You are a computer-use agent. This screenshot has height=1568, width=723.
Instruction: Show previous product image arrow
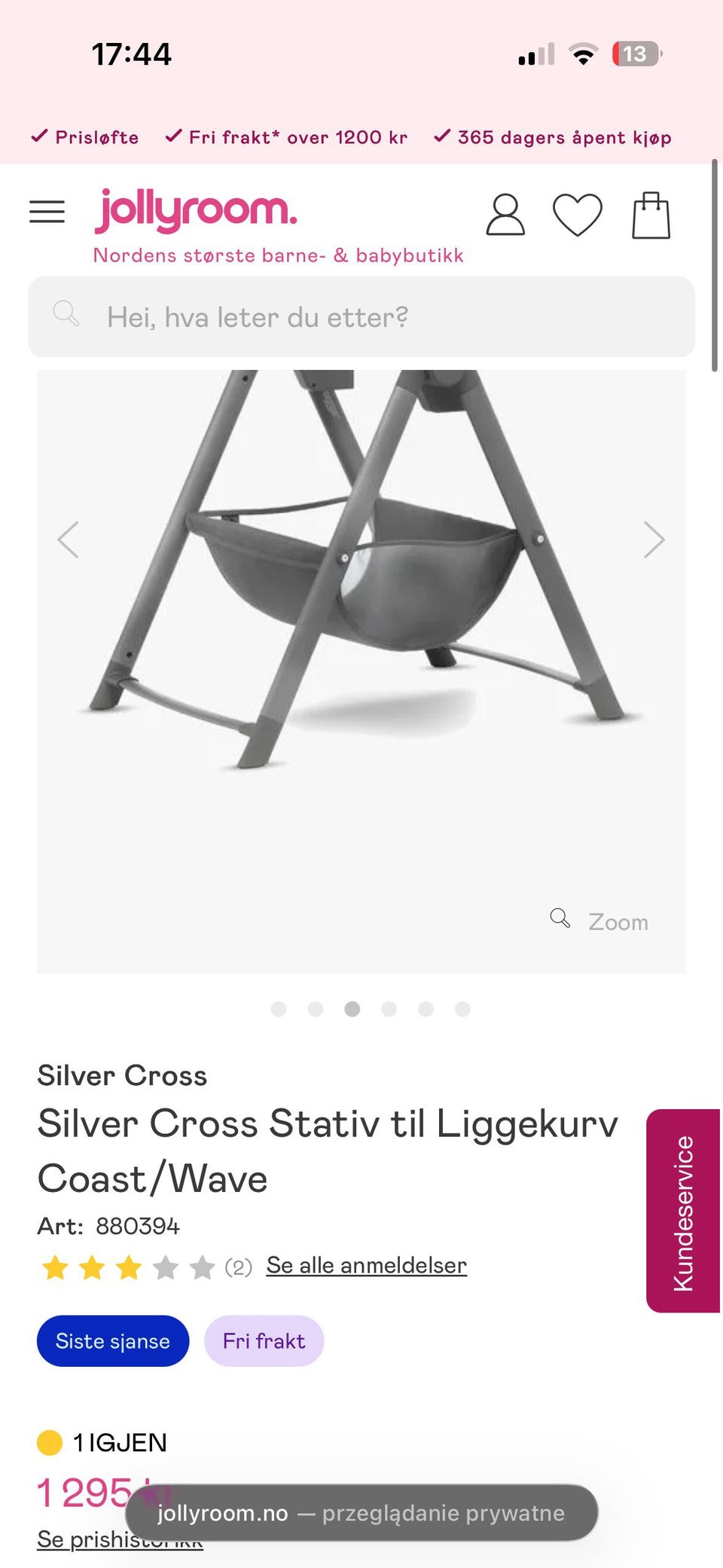click(69, 539)
